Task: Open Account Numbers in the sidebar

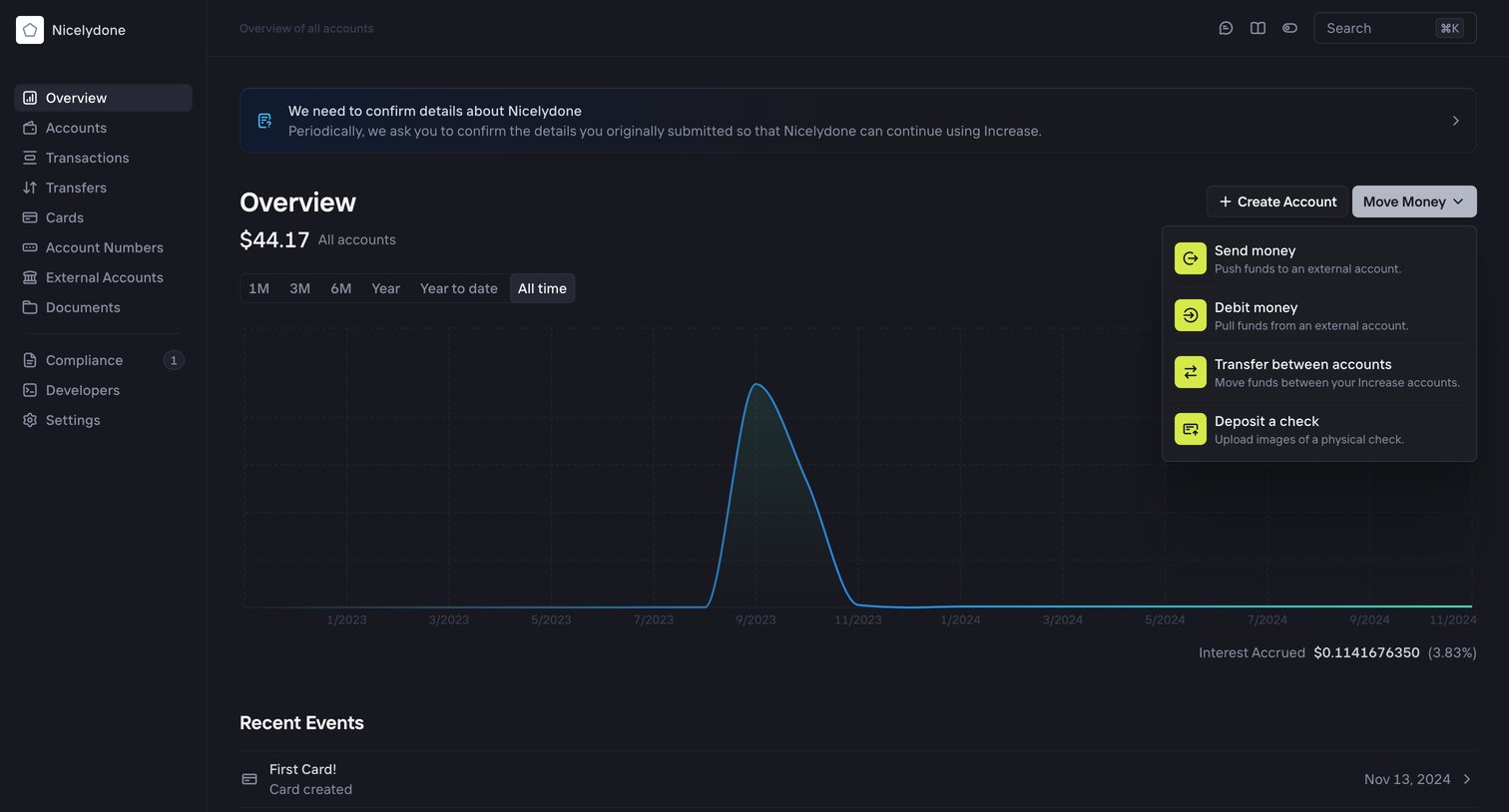Action: click(104, 247)
